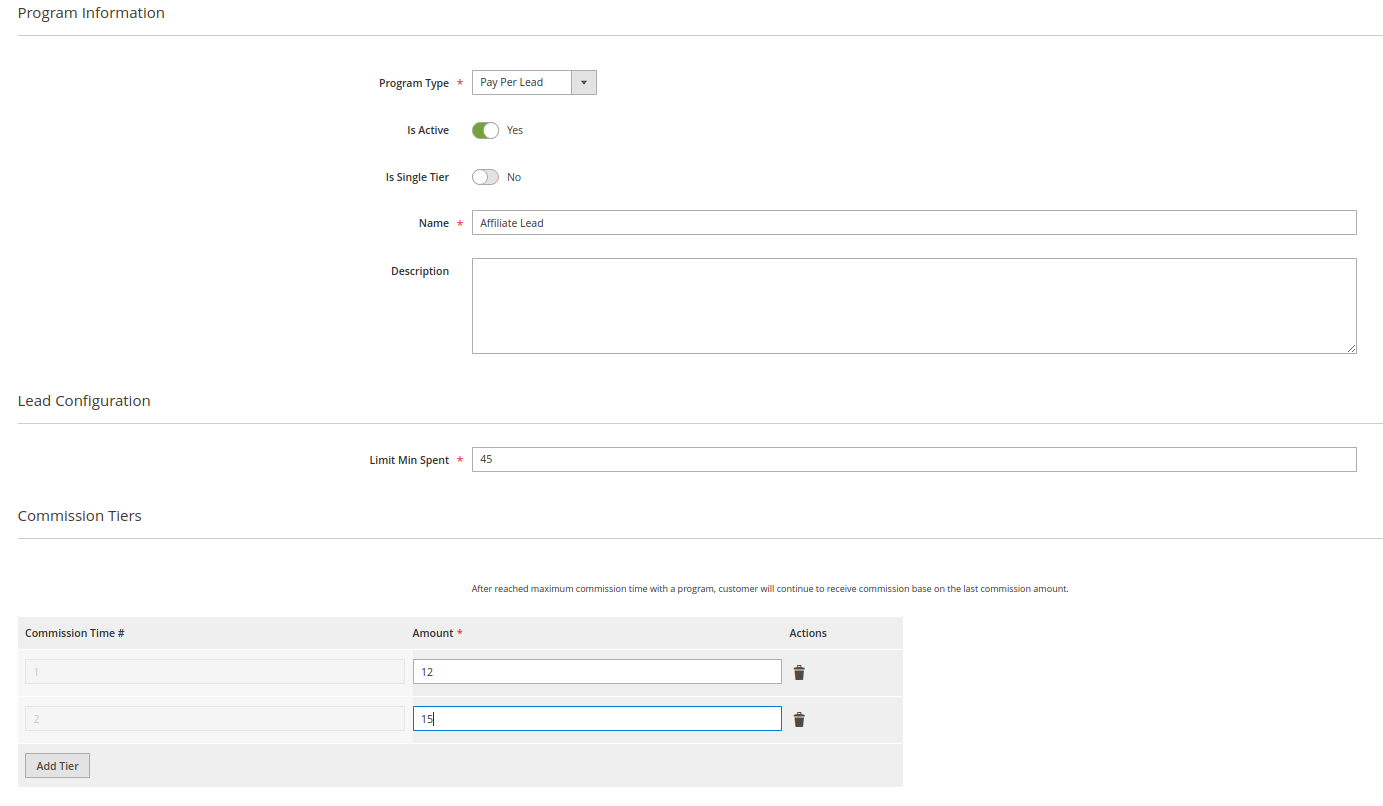
Task: Click the tier 1 Amount field
Action: tap(597, 672)
